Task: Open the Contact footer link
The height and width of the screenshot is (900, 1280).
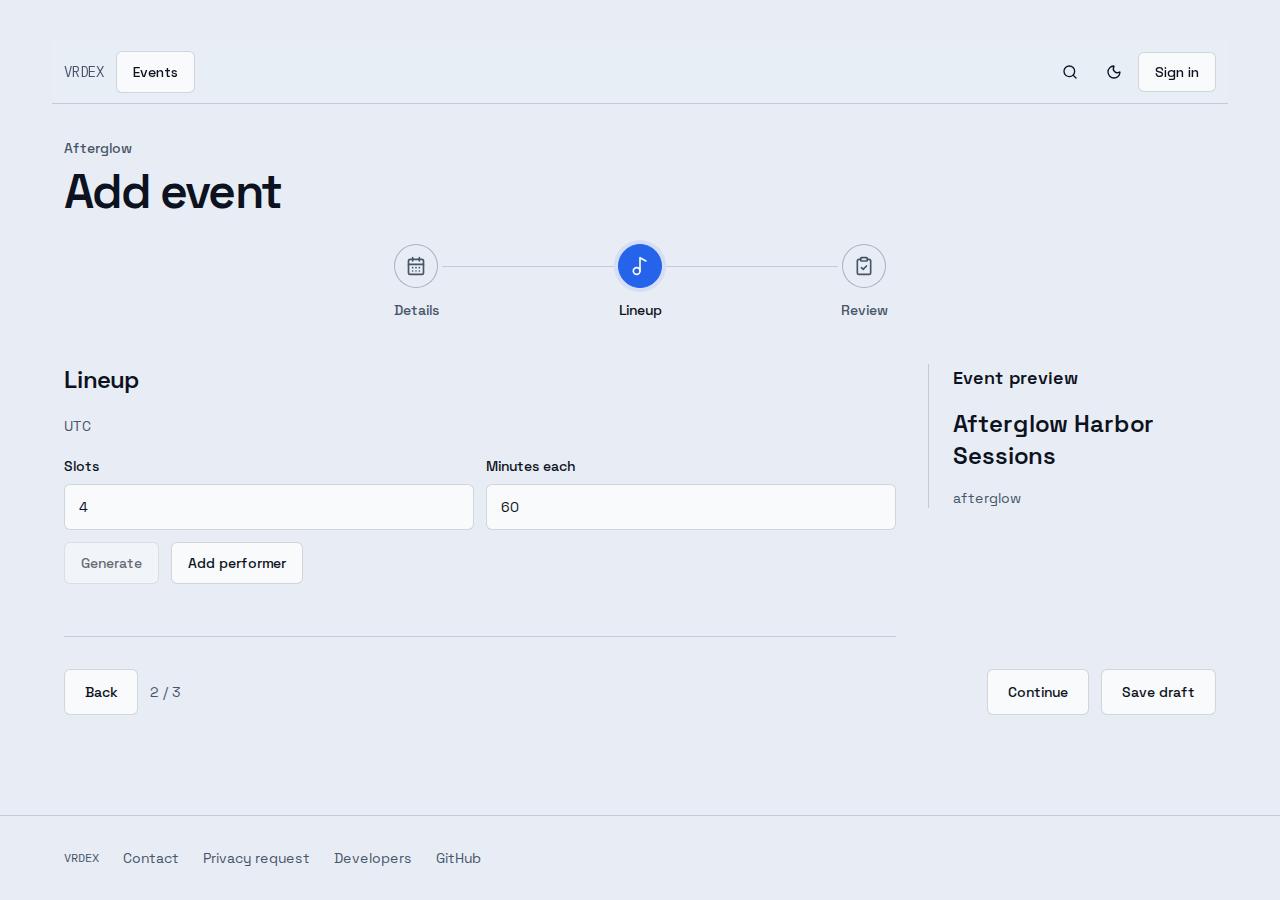Action: coord(151,858)
